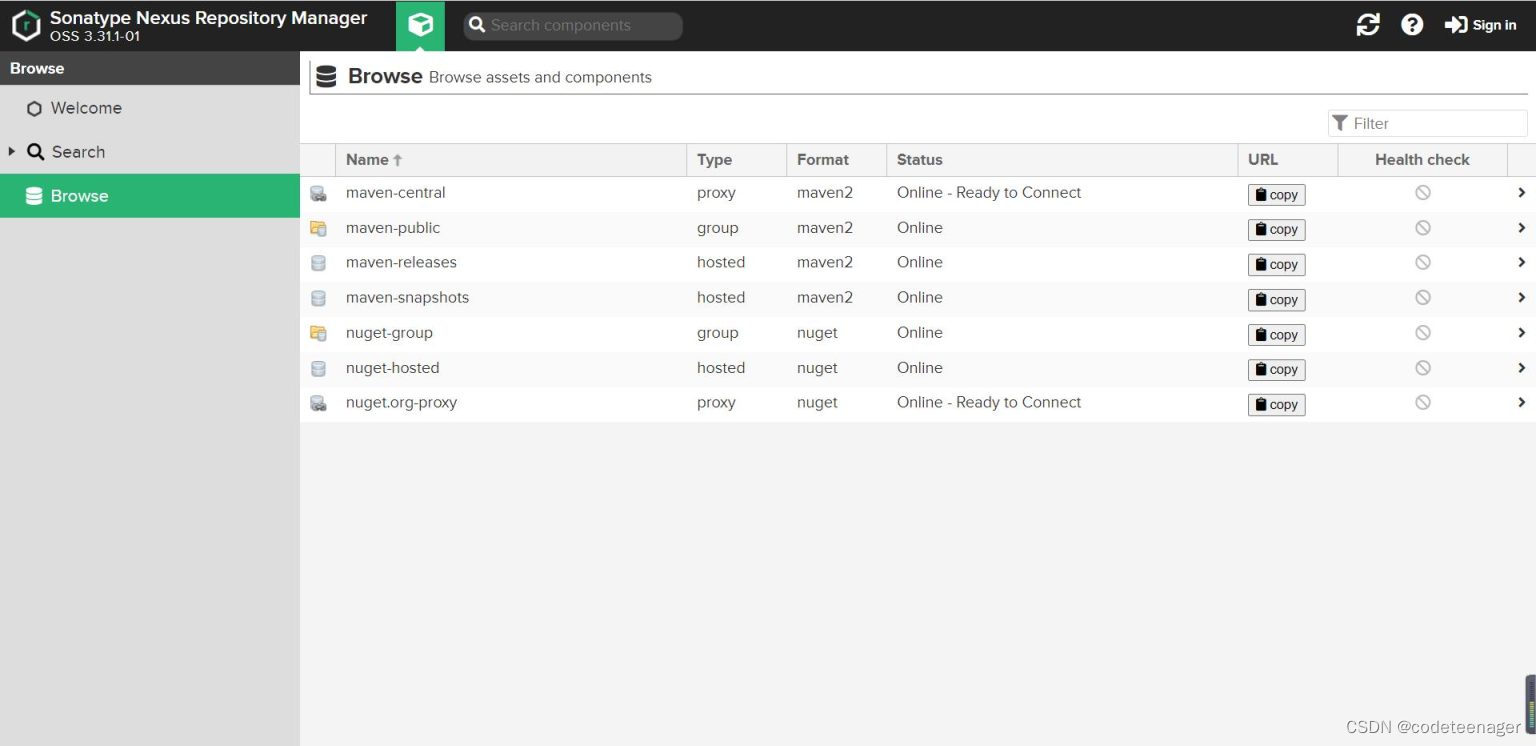
Task: Click the maven-snapshots hosted repository icon
Action: click(318, 299)
